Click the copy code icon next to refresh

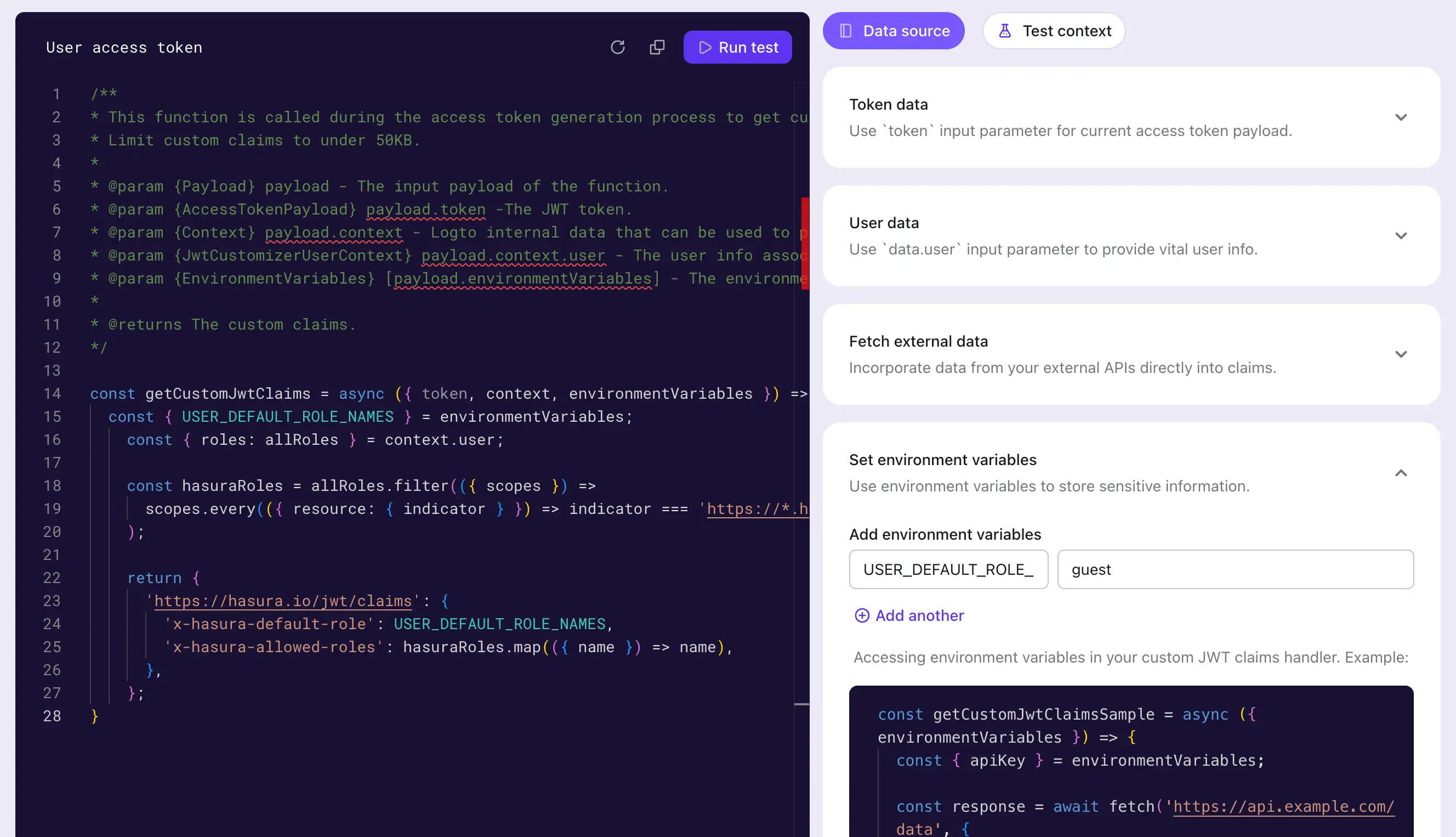[657, 47]
